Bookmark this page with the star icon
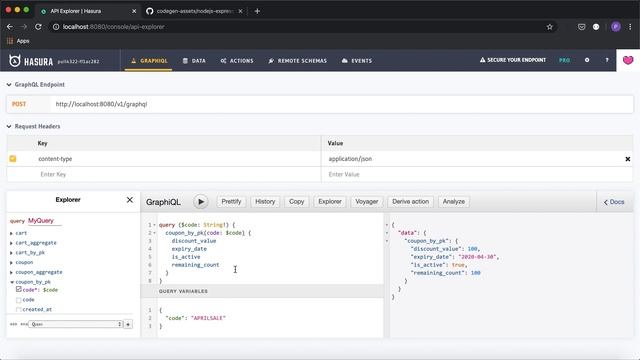The image size is (640, 360). [549, 27]
